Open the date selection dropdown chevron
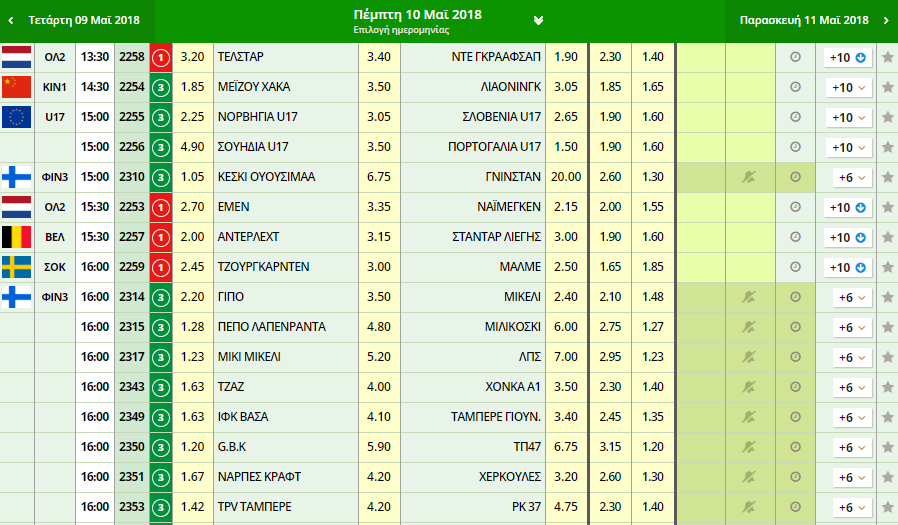 (539, 20)
